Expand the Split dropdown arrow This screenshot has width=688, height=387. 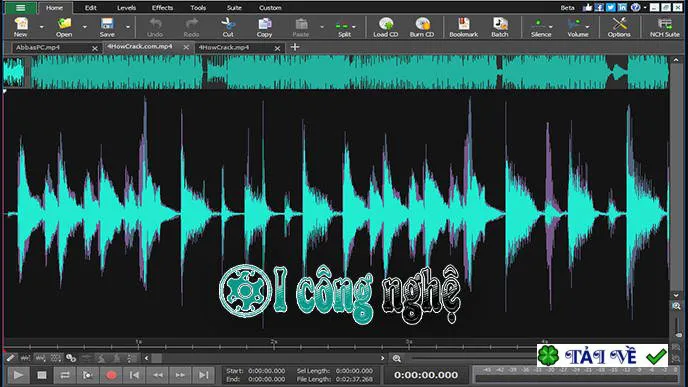(354, 27)
